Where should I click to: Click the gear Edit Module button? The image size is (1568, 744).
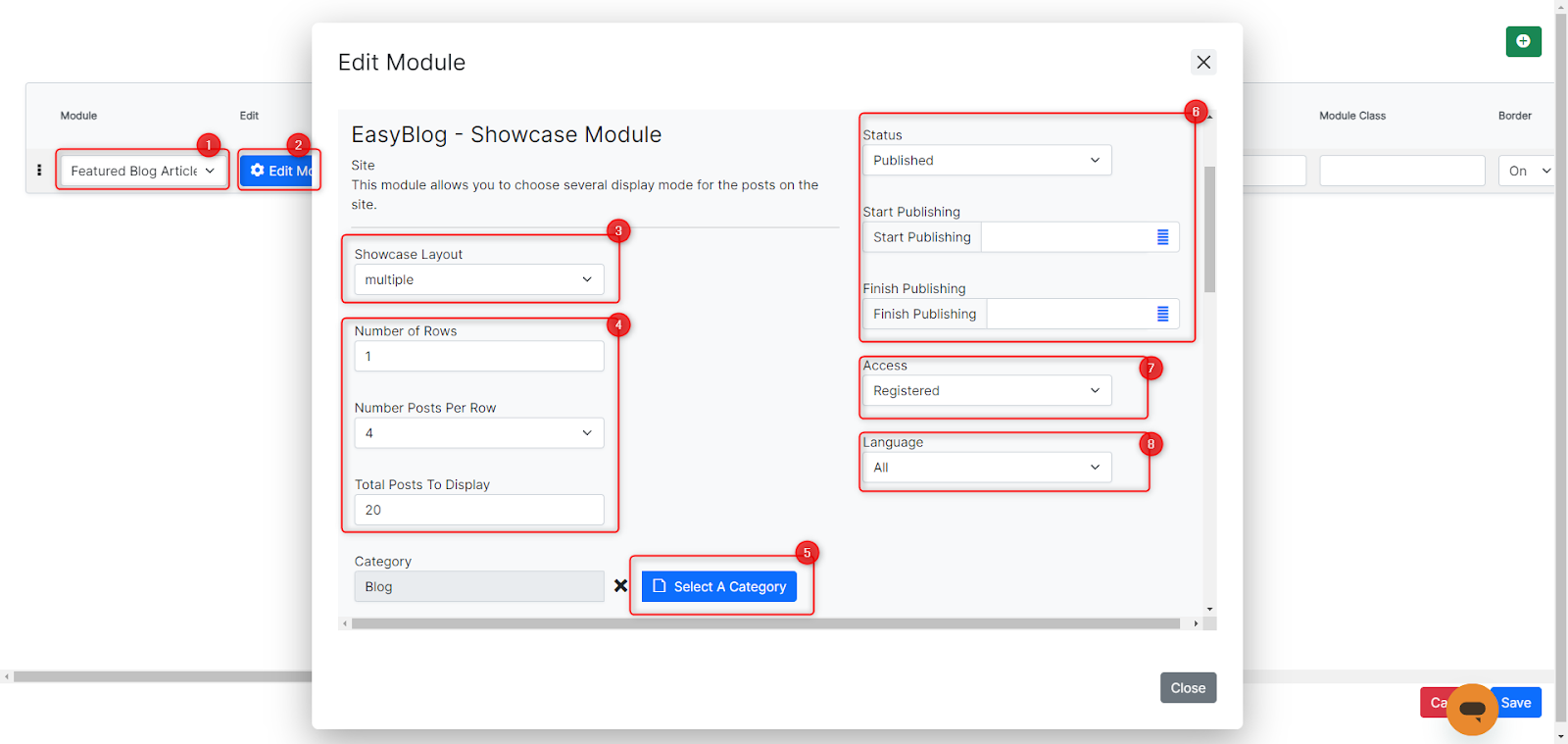pos(277,171)
